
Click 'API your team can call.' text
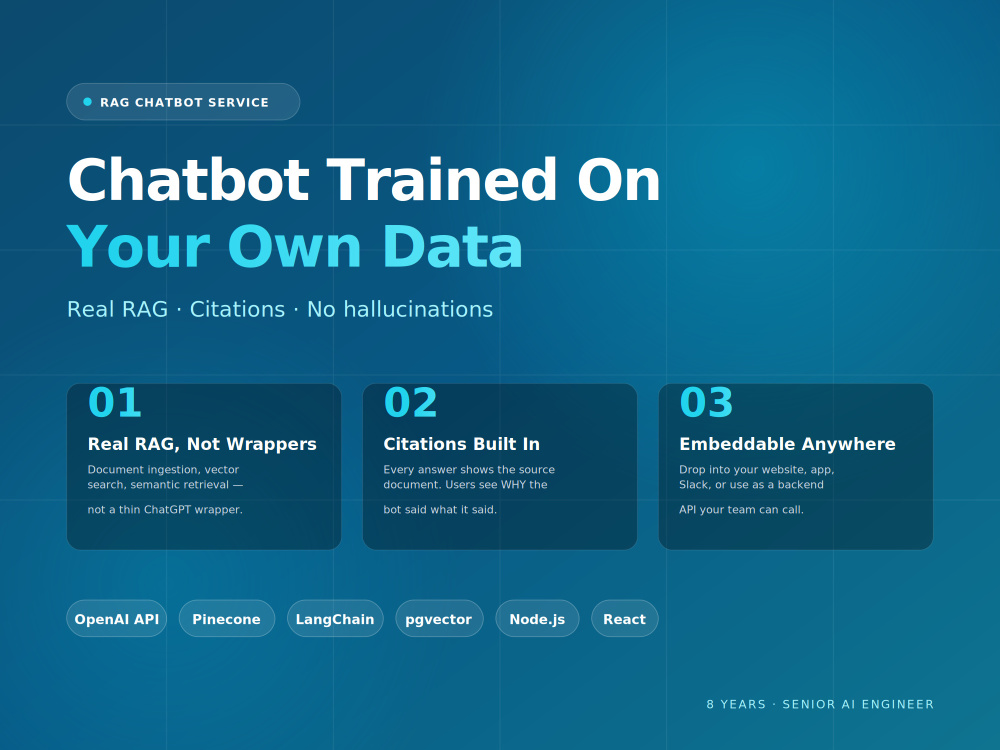pos(742,510)
